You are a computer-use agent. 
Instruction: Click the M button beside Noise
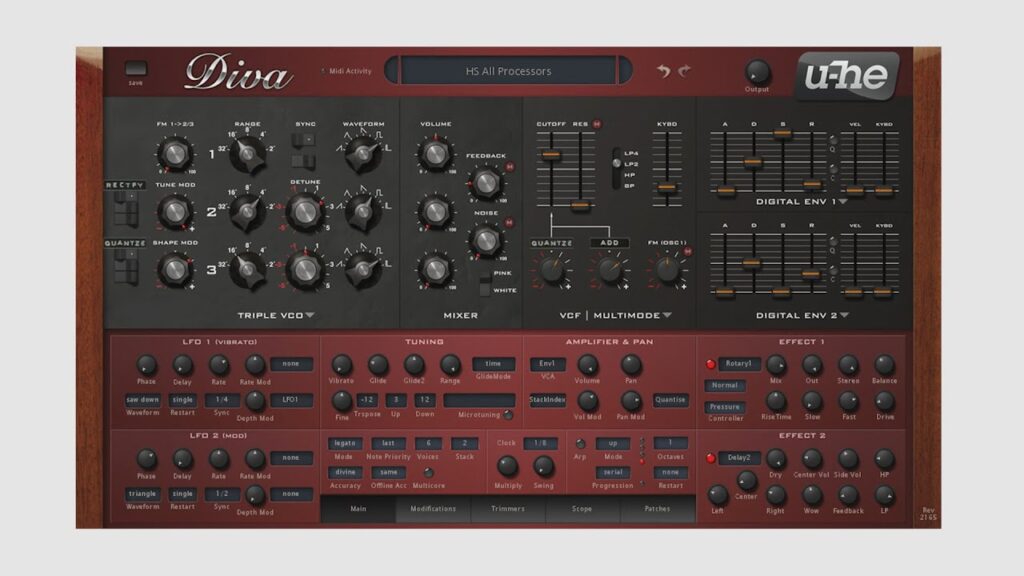509,223
